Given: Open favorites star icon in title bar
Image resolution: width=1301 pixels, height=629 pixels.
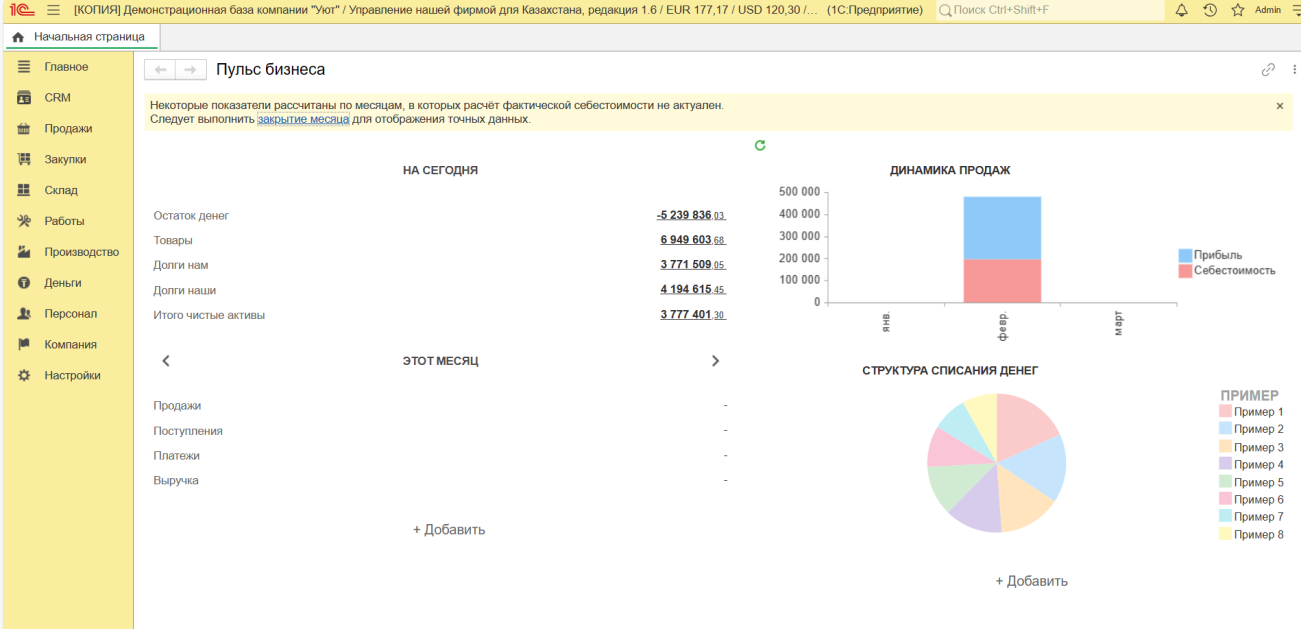Looking at the screenshot, I should [x=1237, y=10].
